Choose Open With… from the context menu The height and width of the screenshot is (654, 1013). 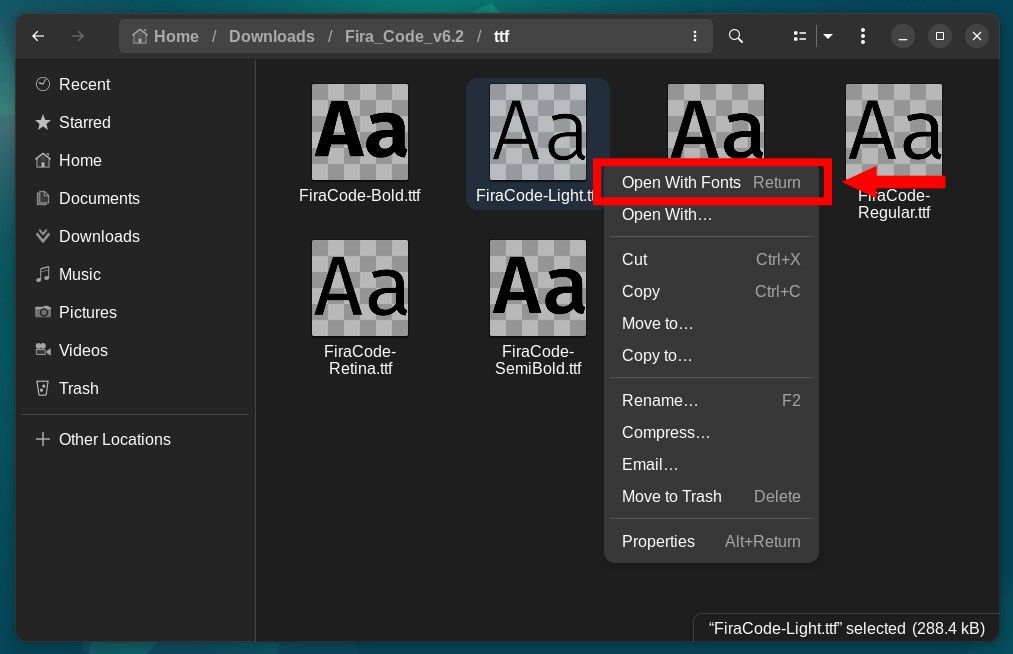point(711,215)
